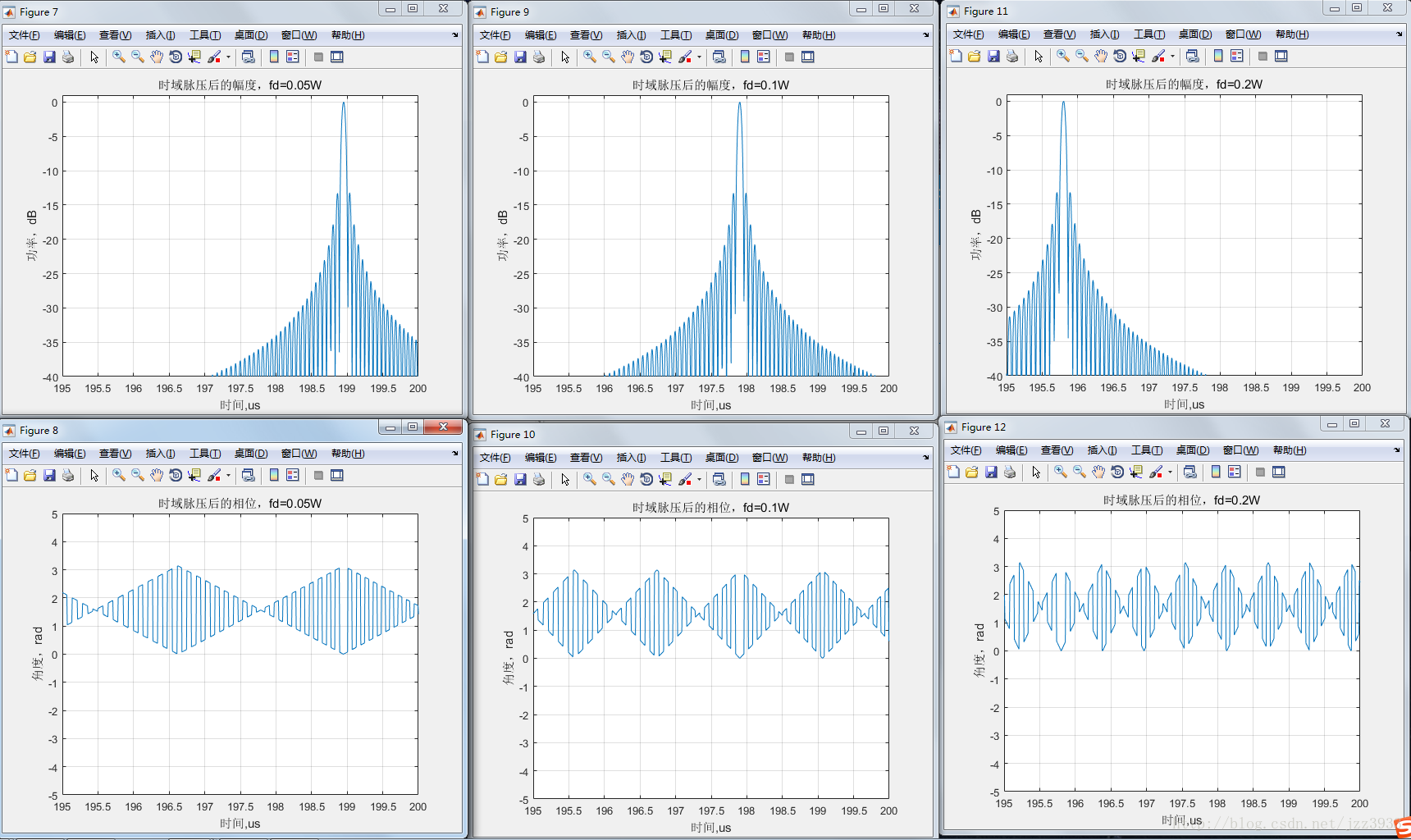Viewport: 1411px width, 840px height.
Task: Open brush dropdown arrow in Figure 8
Action: click(x=228, y=475)
